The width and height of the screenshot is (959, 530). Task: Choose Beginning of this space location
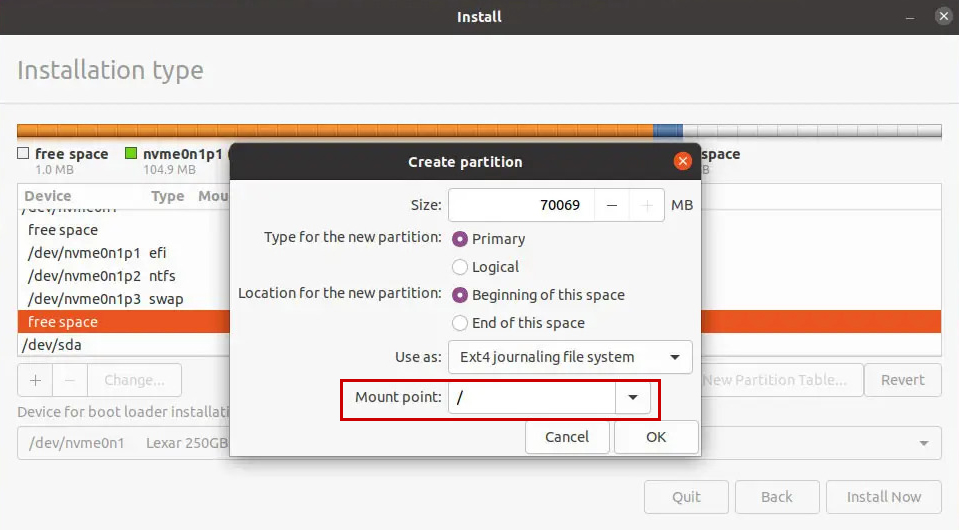(460, 295)
